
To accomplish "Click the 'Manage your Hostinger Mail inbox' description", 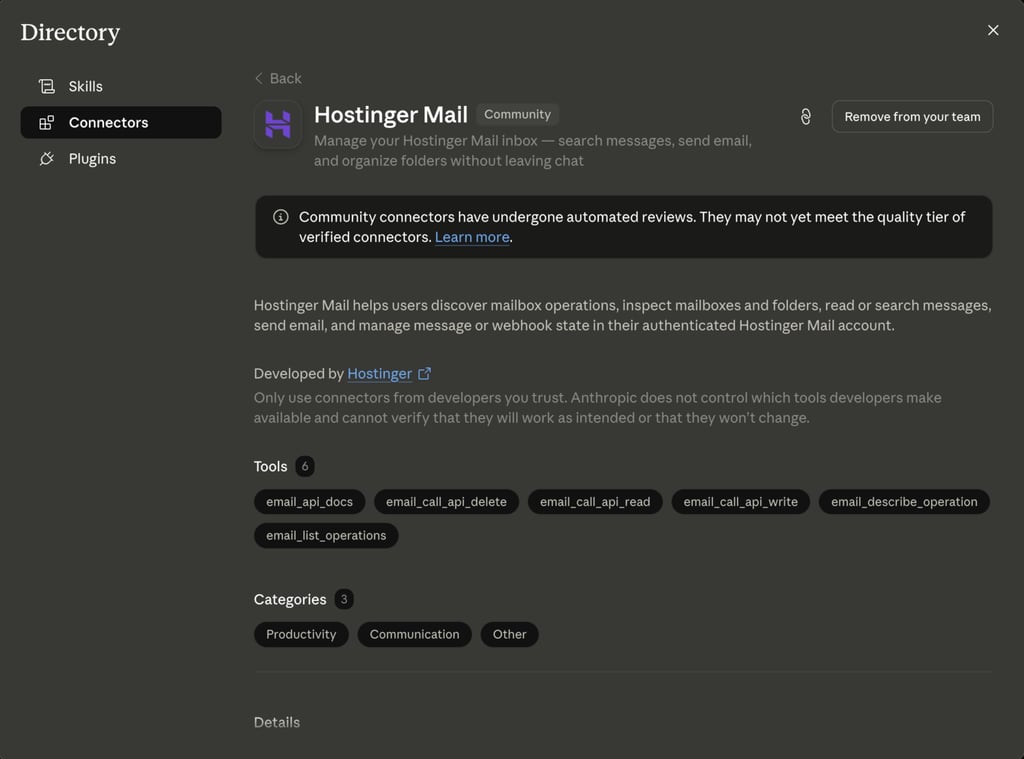I will (533, 151).
